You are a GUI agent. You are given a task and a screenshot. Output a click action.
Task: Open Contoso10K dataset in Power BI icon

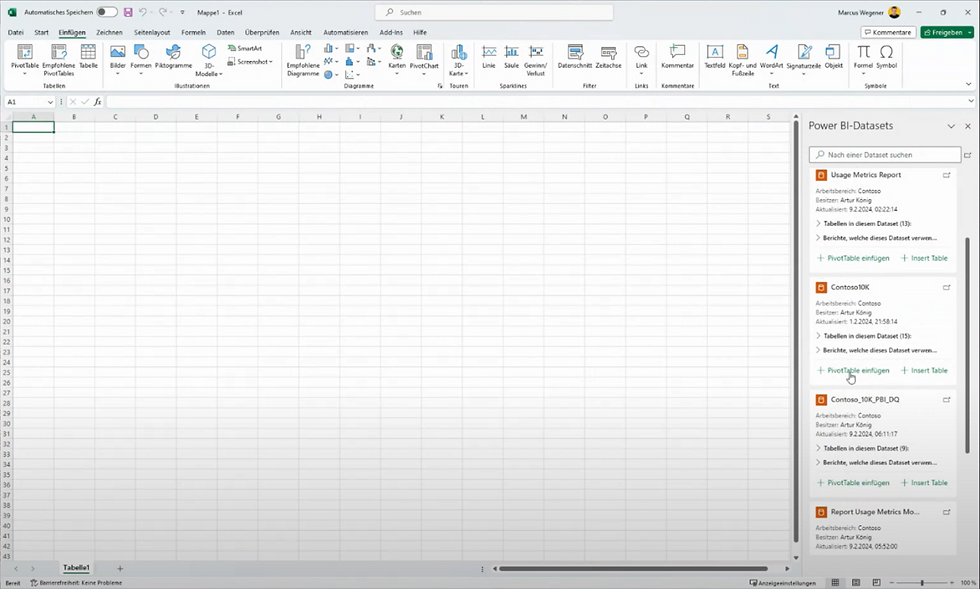946,288
